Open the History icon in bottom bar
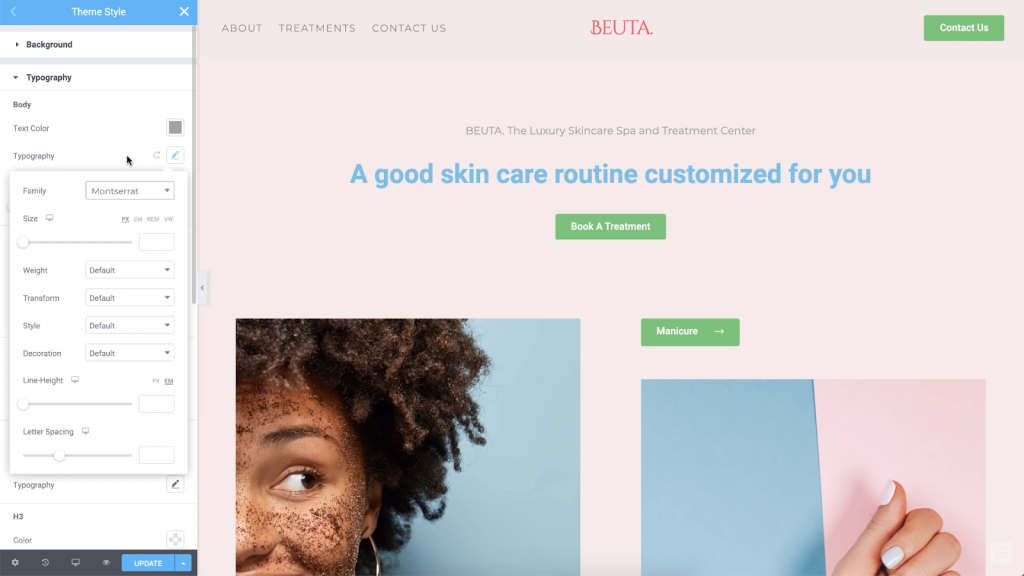This screenshot has height=576, width=1024. [x=45, y=562]
